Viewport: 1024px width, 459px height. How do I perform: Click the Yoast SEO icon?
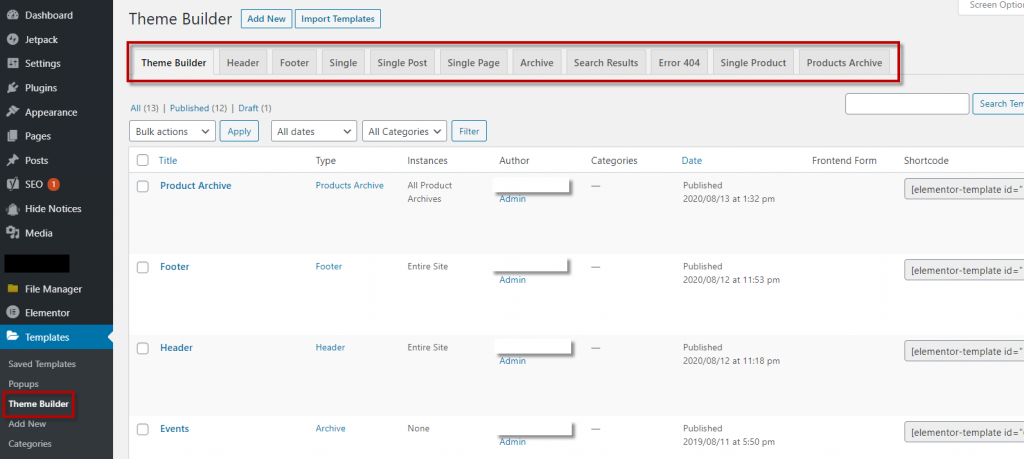12,184
